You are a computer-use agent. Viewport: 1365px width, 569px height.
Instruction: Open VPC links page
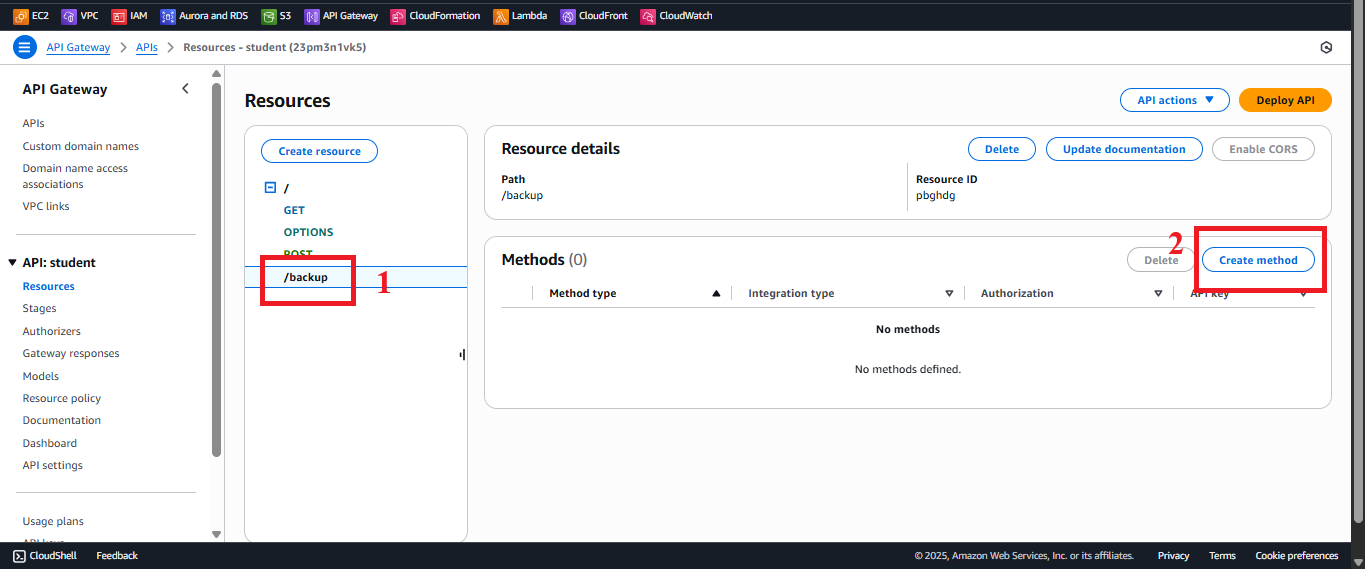(46, 206)
